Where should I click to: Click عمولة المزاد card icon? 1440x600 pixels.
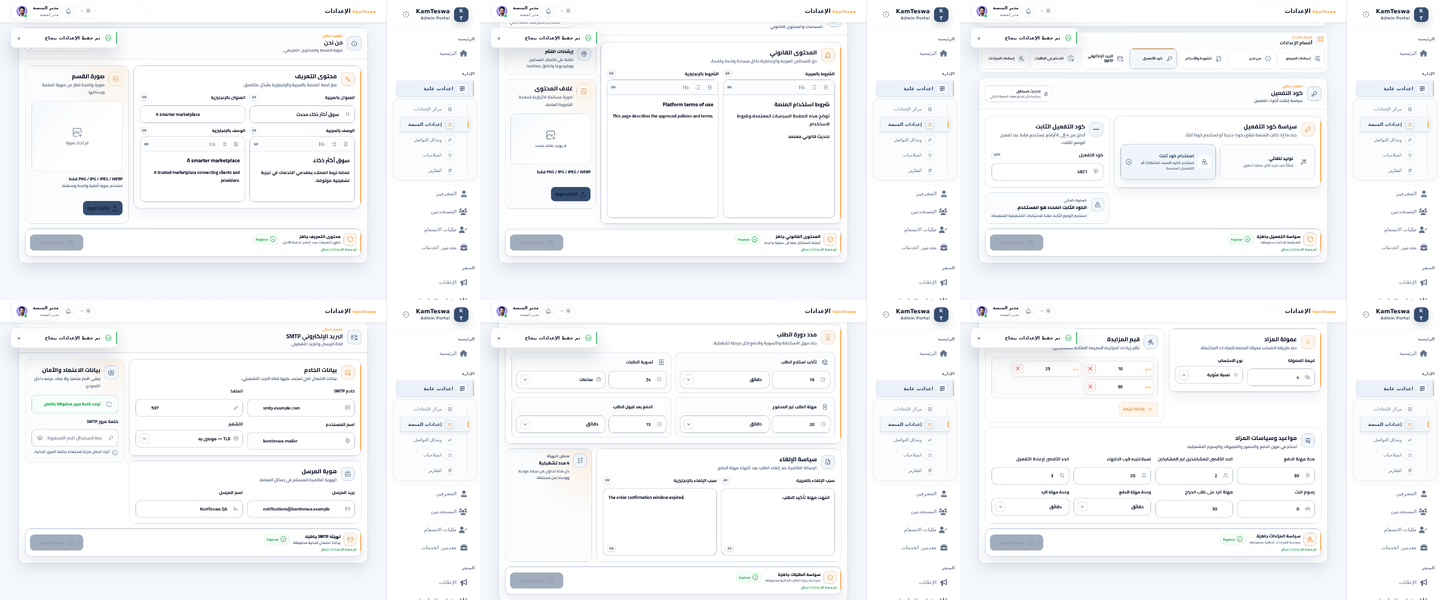(1307, 342)
